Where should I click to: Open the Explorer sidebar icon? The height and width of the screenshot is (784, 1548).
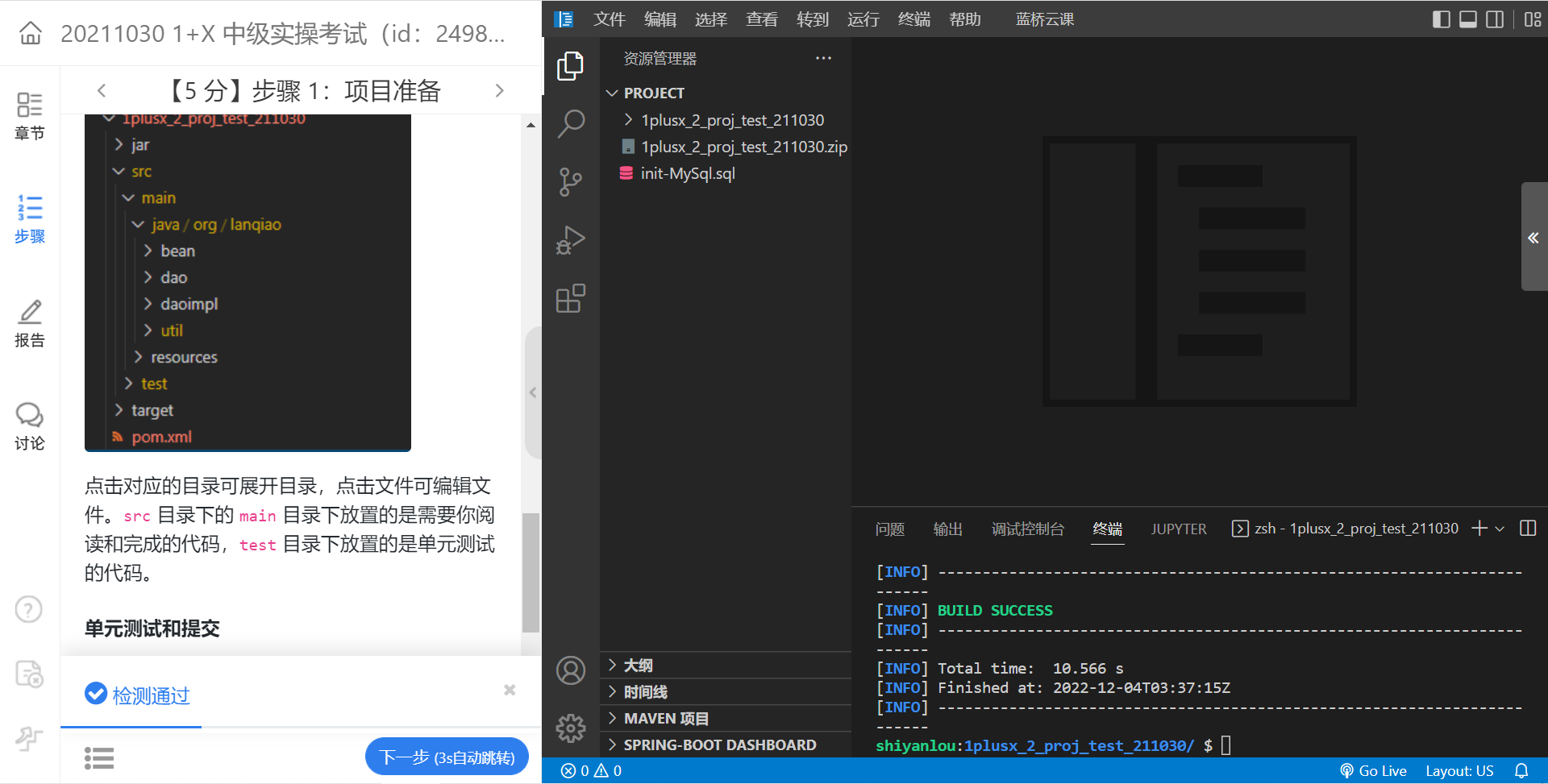point(570,67)
